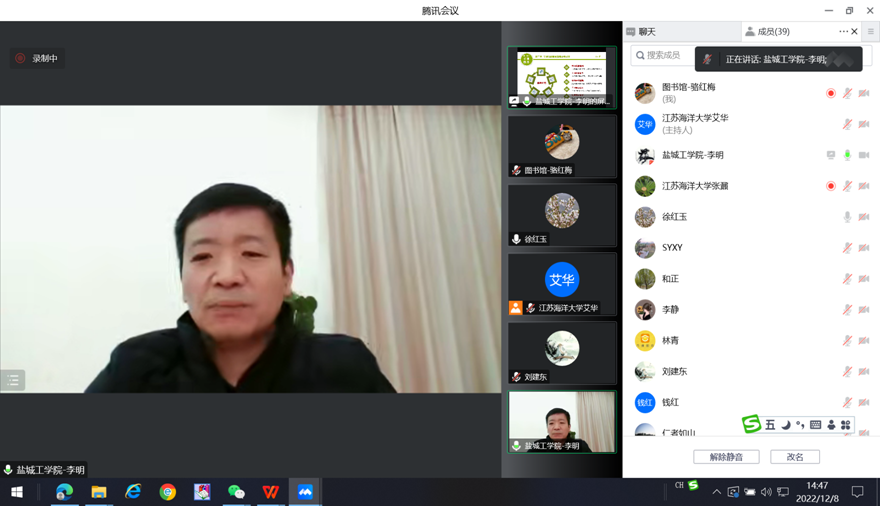The width and height of the screenshot is (880, 506).
Task: Select the 刘建东 video thumbnail
Action: tap(562, 352)
